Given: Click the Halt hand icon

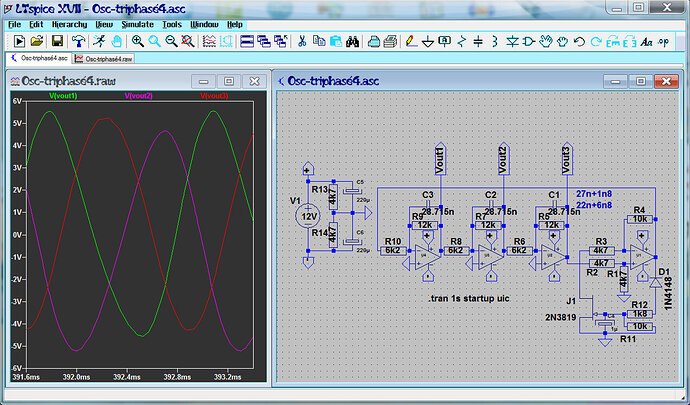Looking at the screenshot, I should (x=116, y=41).
